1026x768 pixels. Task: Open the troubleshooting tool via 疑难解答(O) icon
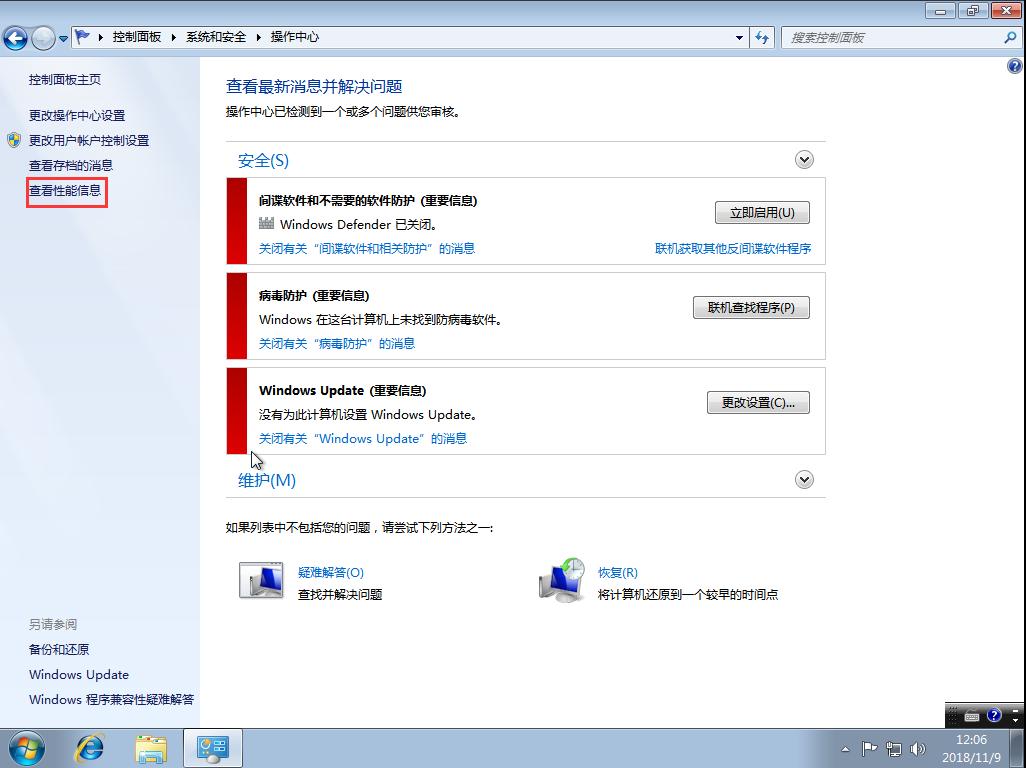tap(261, 579)
